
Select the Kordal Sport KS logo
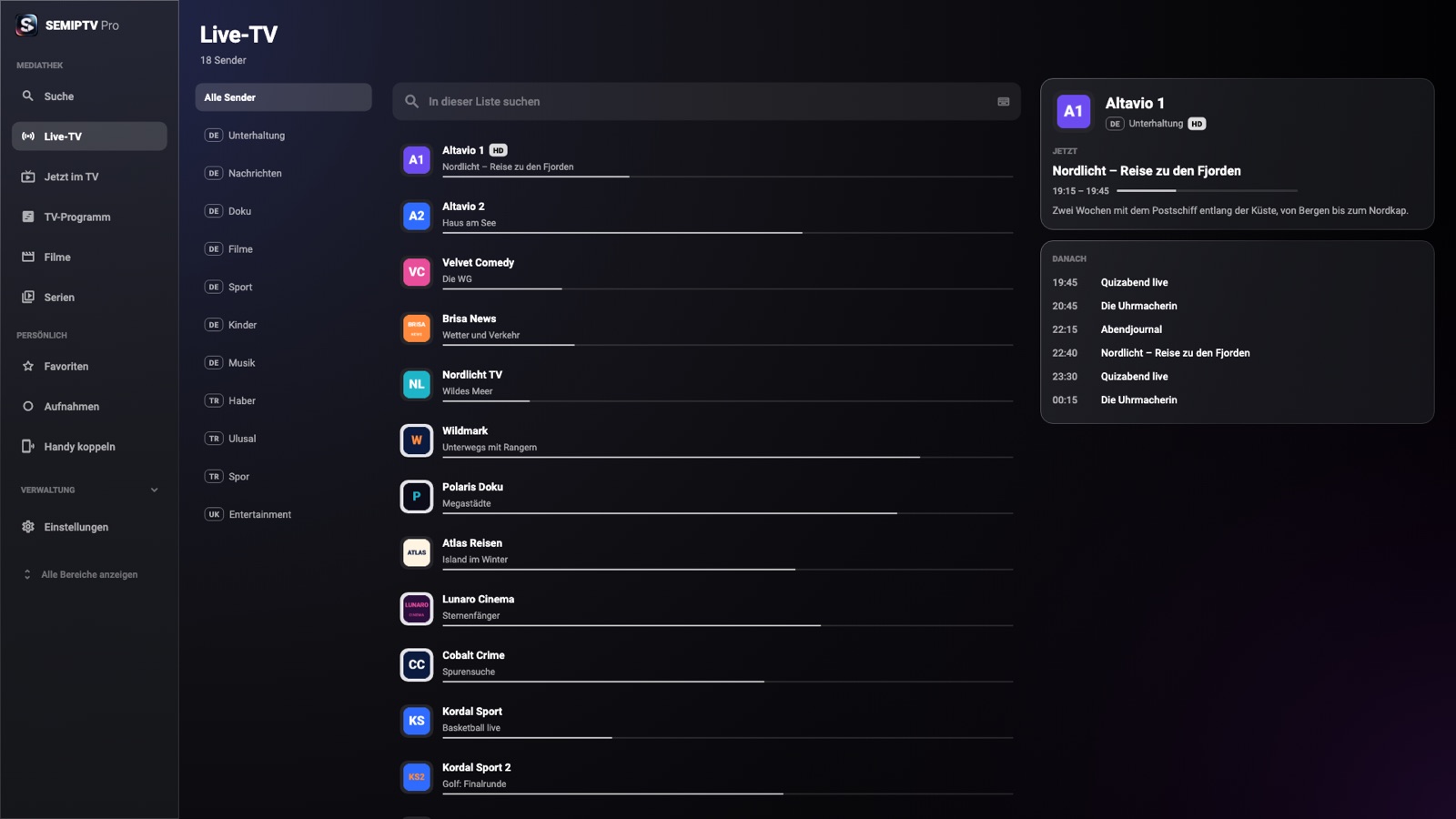click(417, 721)
